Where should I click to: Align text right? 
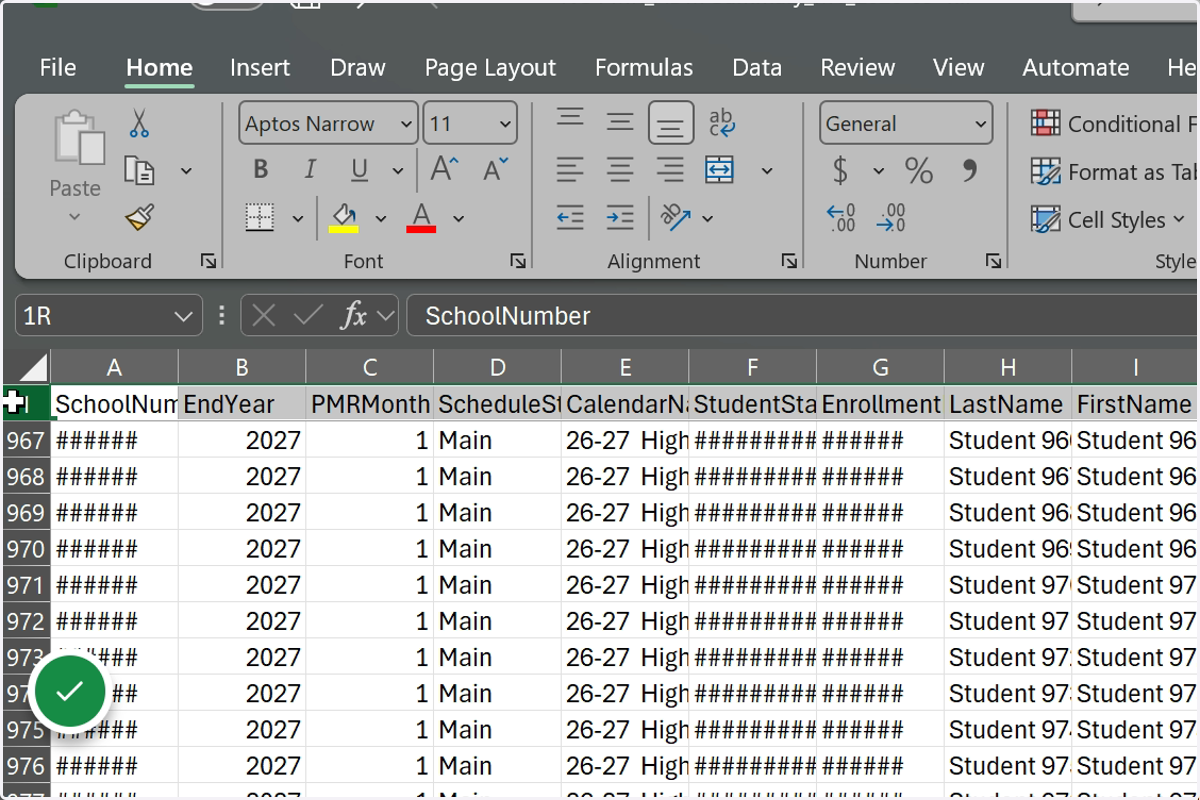coord(671,170)
